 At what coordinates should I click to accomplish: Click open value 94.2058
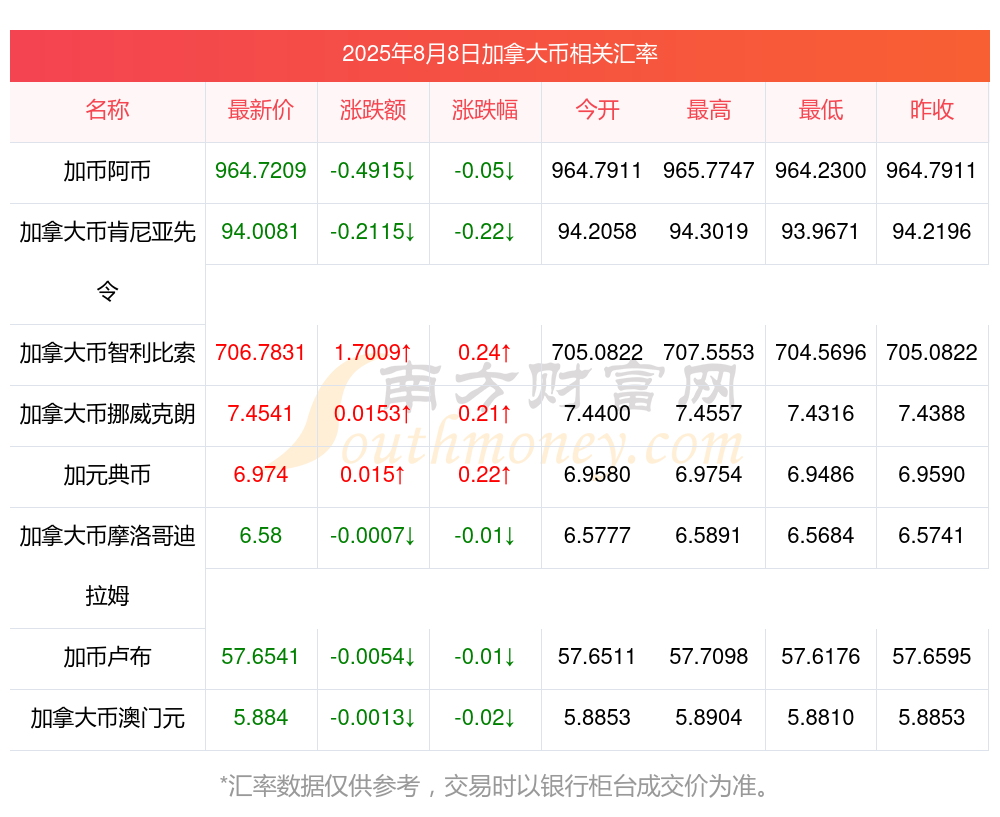coord(597,232)
